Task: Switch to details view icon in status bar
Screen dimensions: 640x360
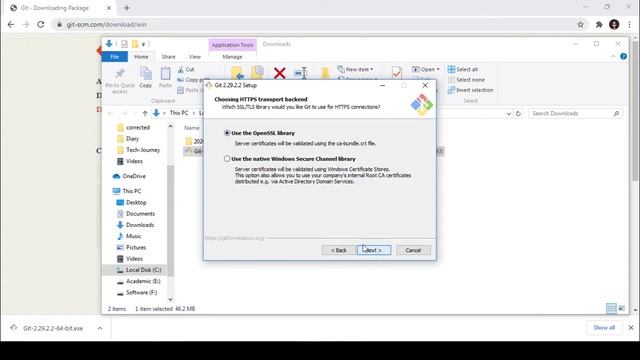Action: tap(611, 309)
